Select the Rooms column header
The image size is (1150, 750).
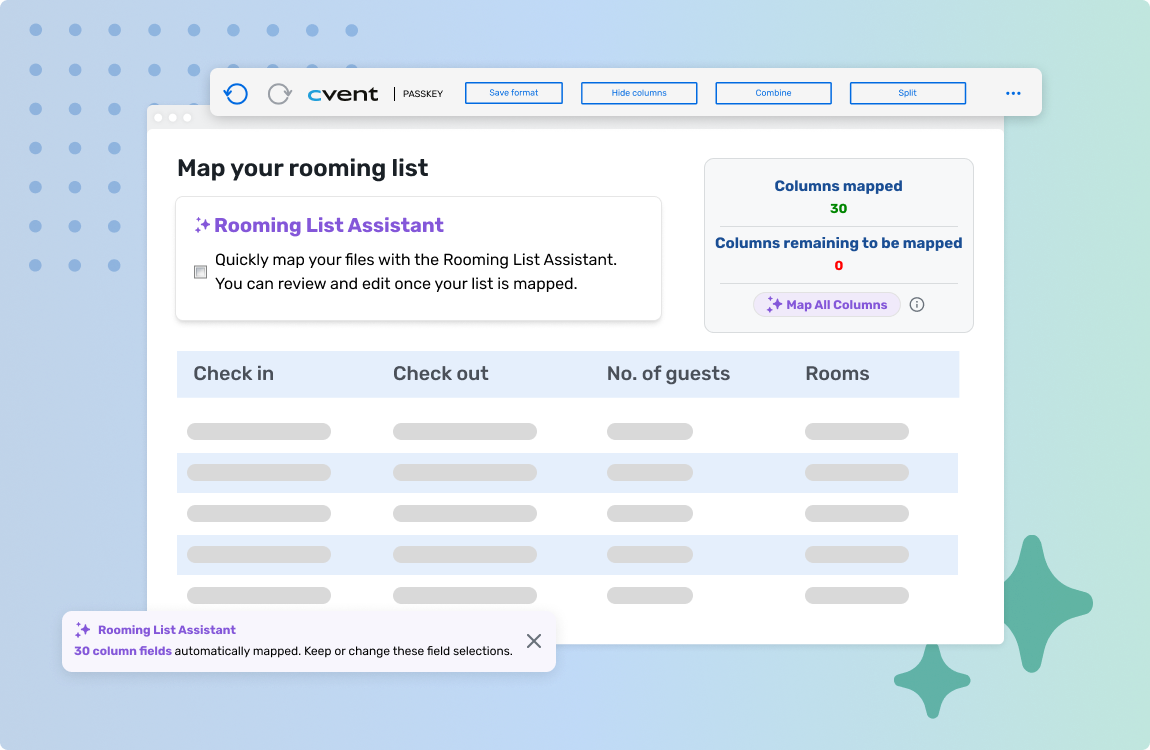pyautogui.click(x=837, y=373)
